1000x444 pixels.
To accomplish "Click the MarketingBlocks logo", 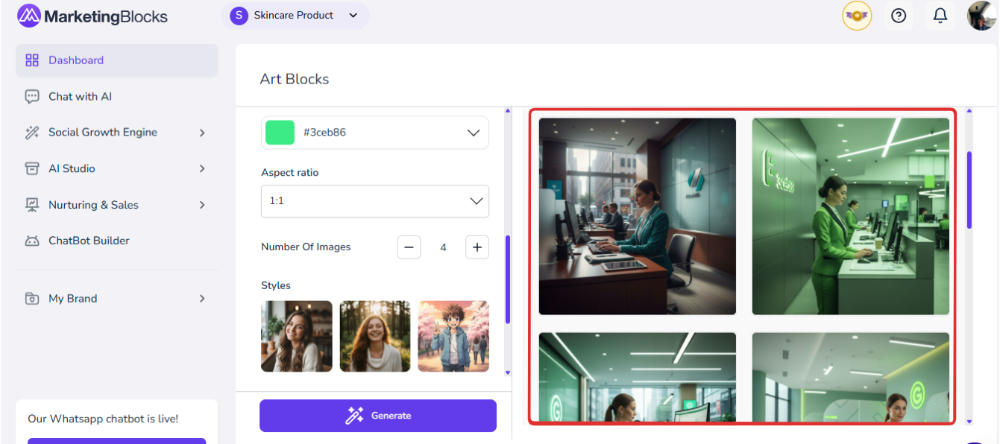I will click(x=92, y=16).
